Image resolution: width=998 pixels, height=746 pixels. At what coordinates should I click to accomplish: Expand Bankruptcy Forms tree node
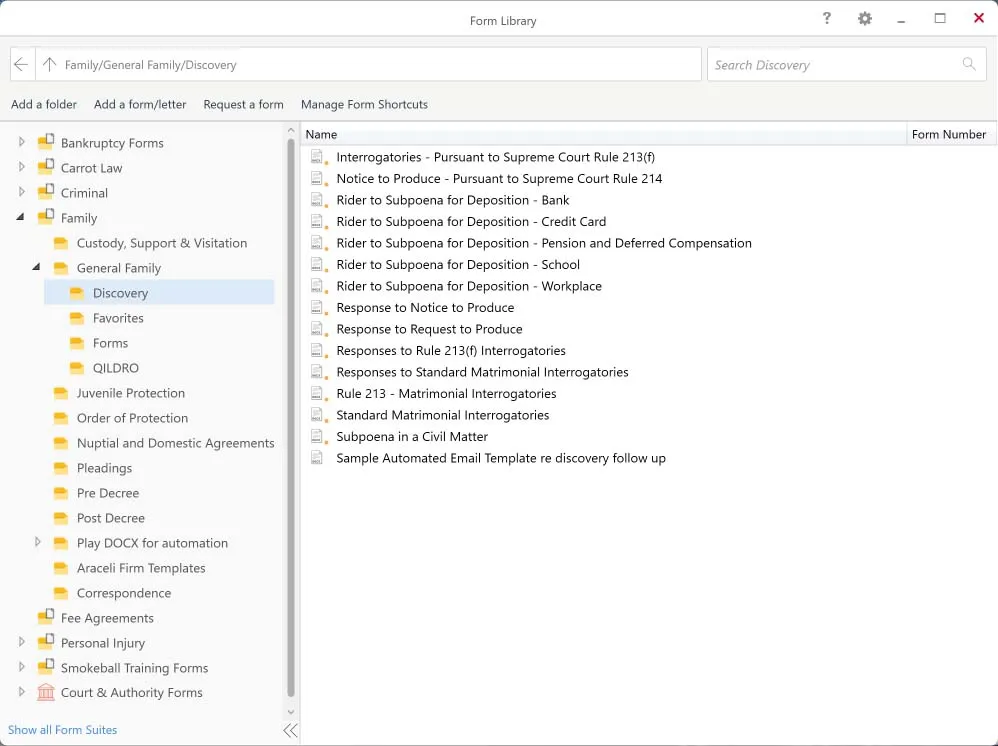pyautogui.click(x=22, y=142)
